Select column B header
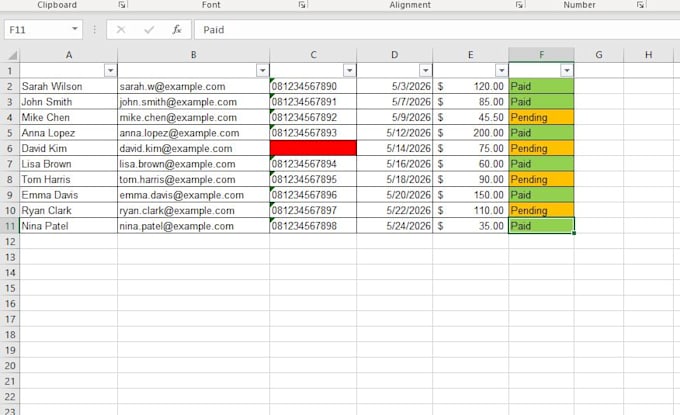680x415 pixels. (193, 55)
